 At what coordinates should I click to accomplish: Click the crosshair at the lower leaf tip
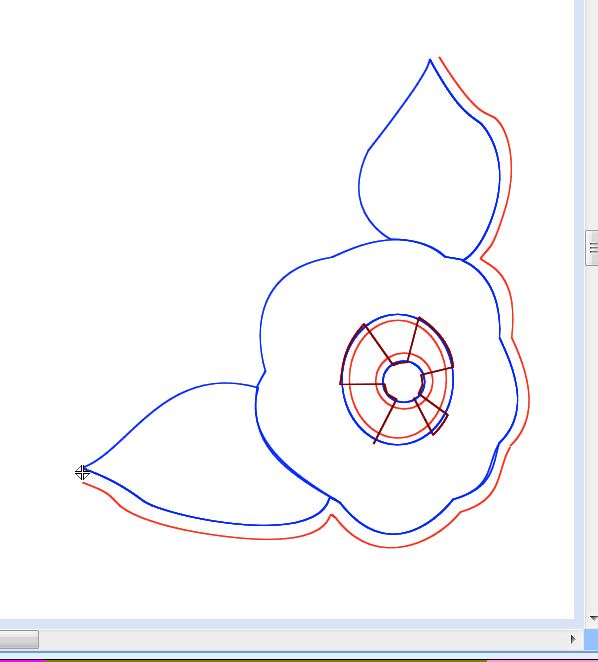tap(82, 472)
